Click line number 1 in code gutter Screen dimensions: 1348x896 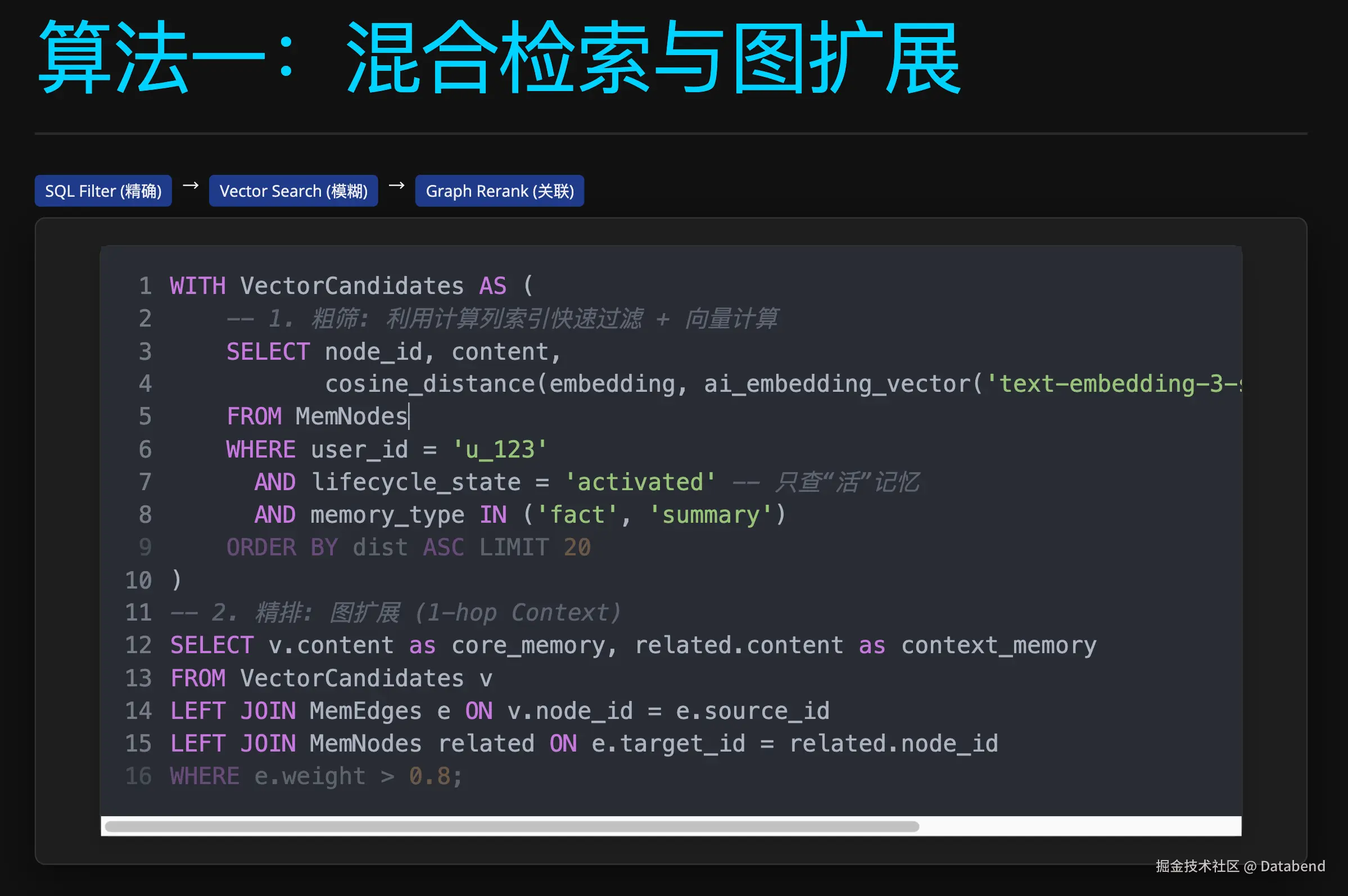click(145, 286)
